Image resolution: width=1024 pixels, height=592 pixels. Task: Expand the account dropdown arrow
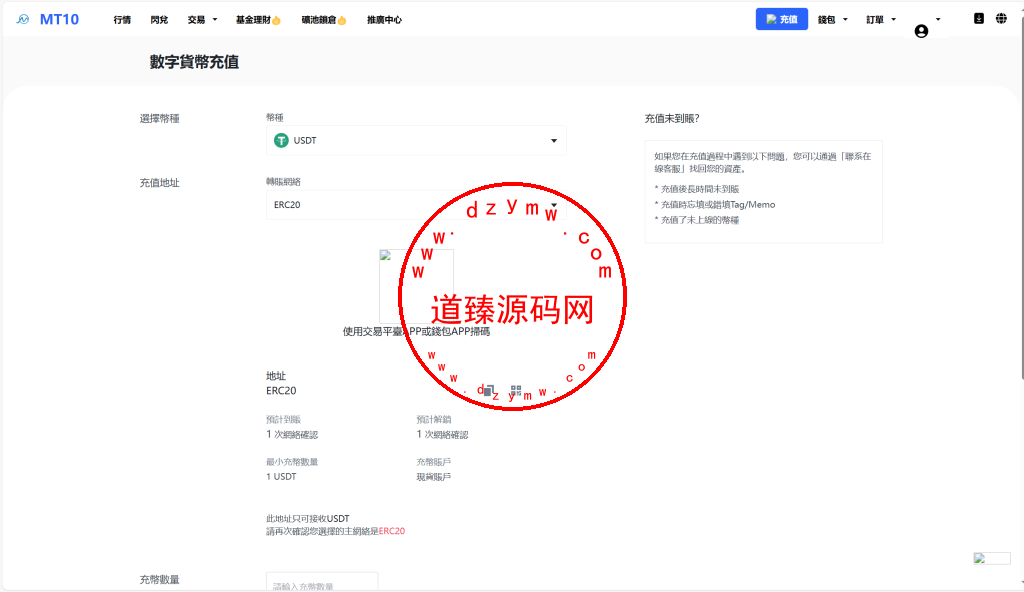938,19
